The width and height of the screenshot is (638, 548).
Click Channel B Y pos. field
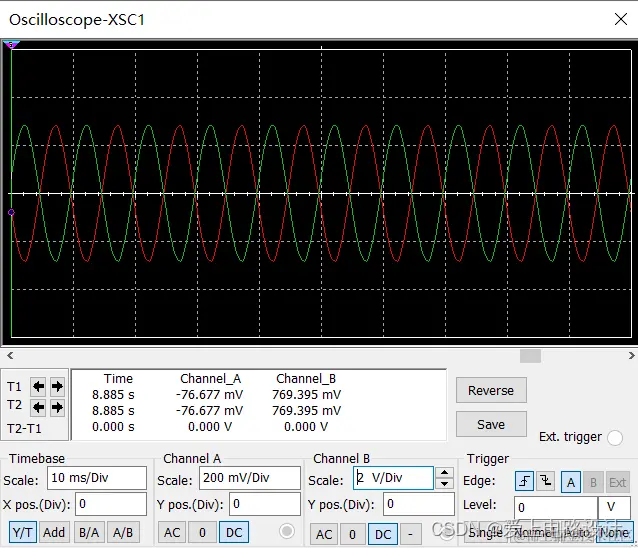point(419,504)
